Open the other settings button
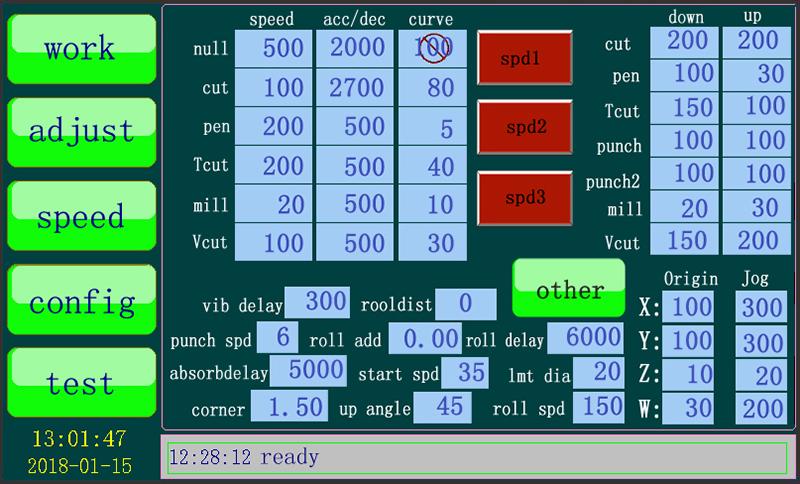The height and width of the screenshot is (484, 800). (569, 290)
